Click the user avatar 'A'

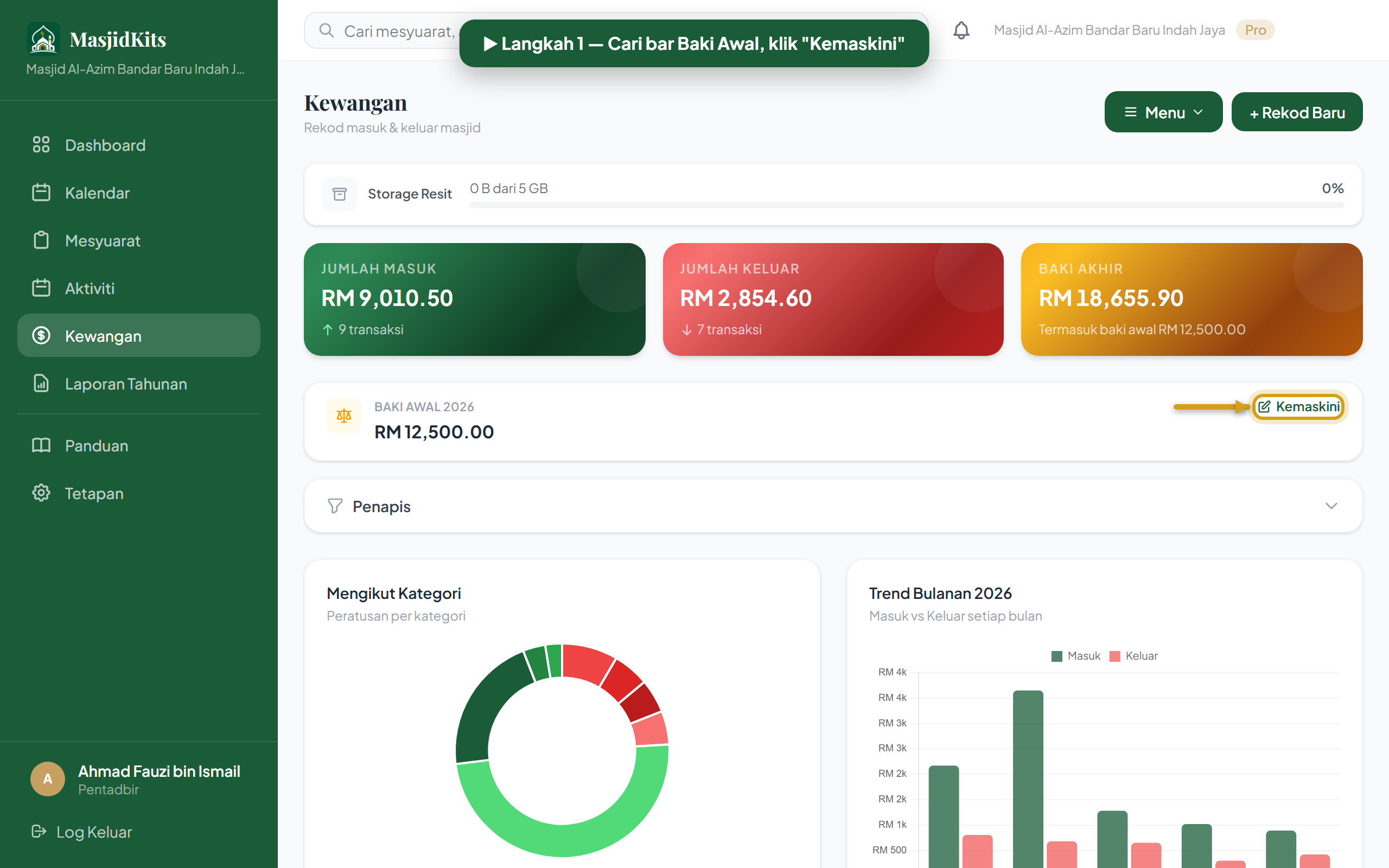[48, 778]
